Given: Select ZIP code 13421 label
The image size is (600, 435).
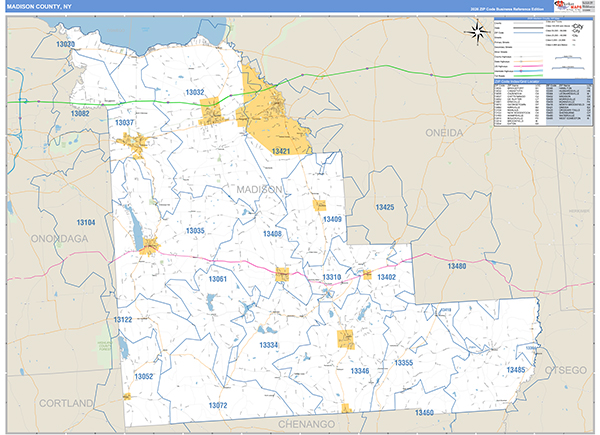Looking at the screenshot, I should 281,150.
